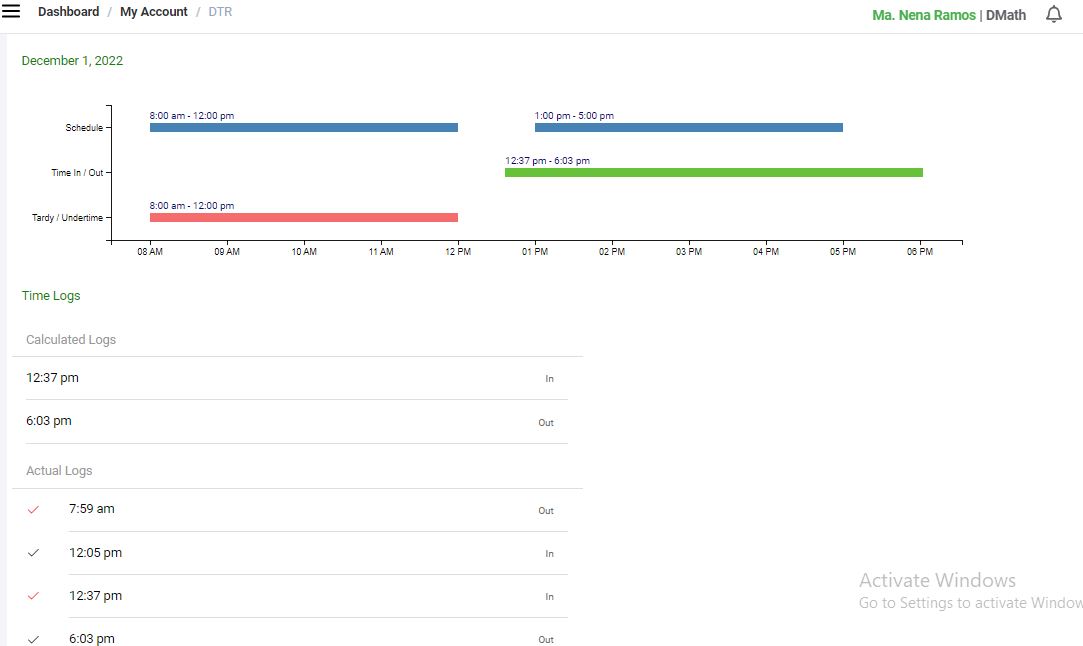Click the checkmark beside 6:03 pm actual log
Image resolution: width=1083 pixels, height=646 pixels.
[34, 639]
